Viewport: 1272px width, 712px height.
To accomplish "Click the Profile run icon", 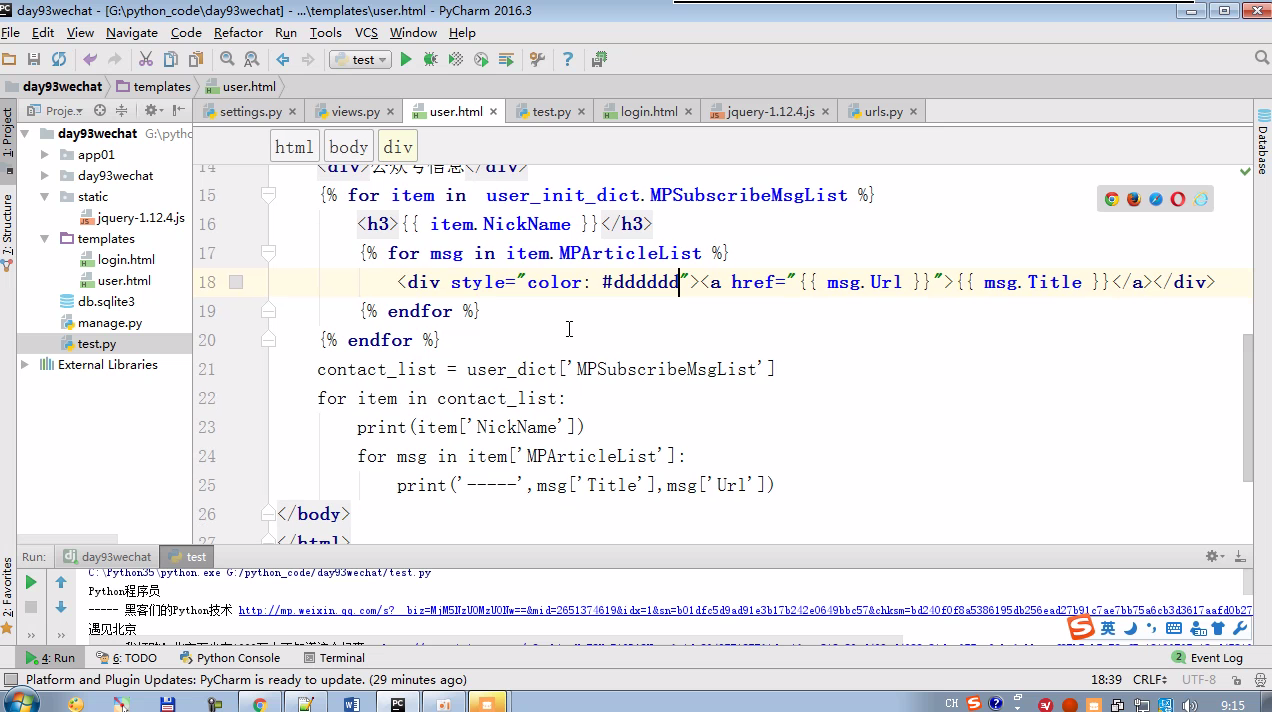I will pyautogui.click(x=481, y=60).
